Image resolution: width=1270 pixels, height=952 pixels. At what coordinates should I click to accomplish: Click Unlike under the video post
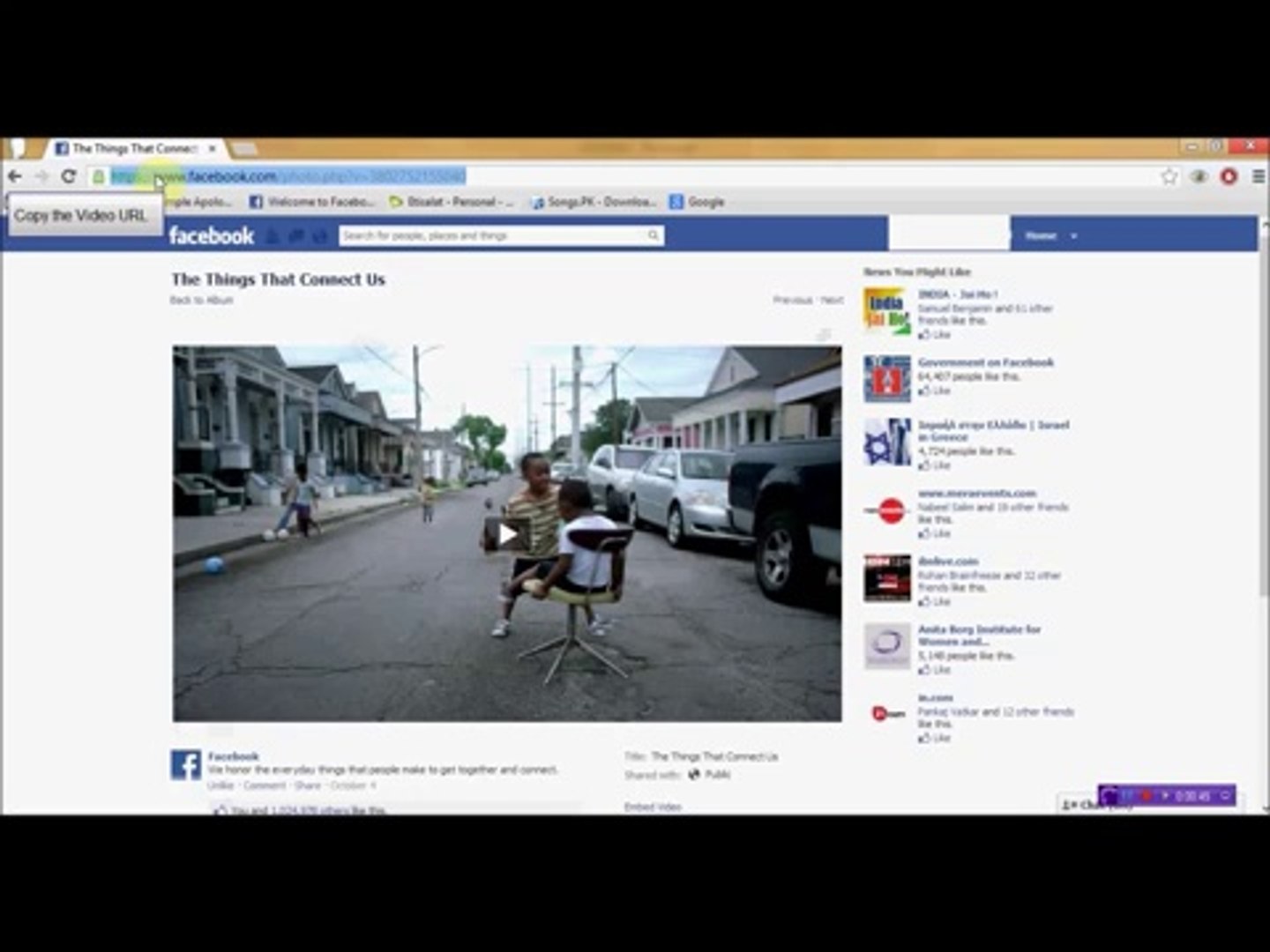coord(221,785)
